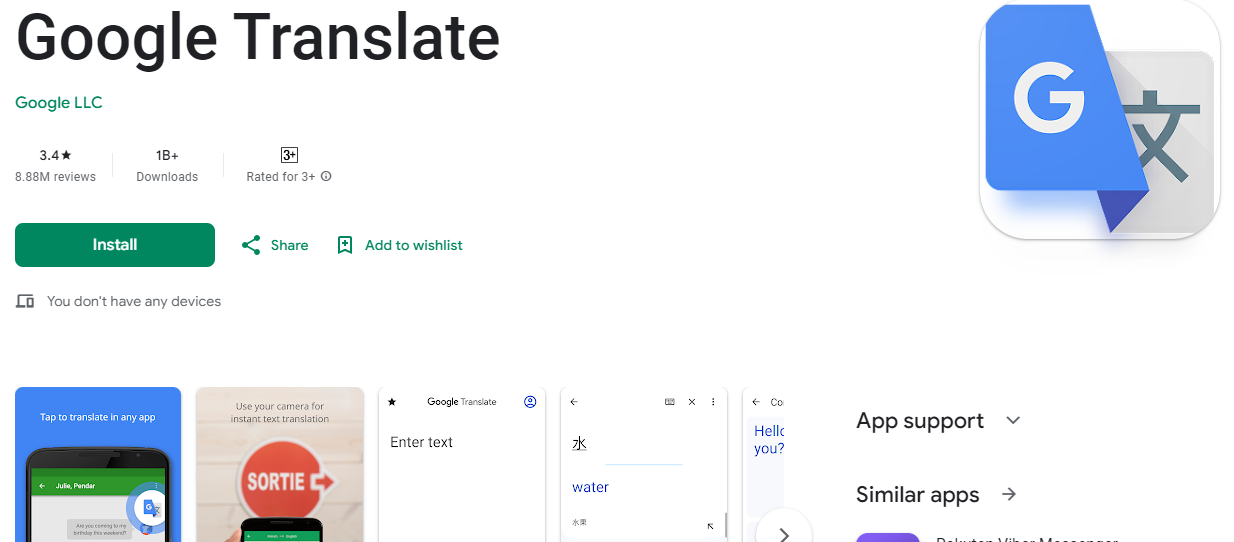Click the 3.4 star rating

coord(55,155)
